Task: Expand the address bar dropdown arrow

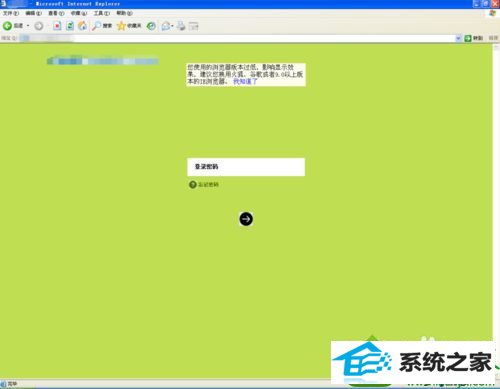Action: click(x=458, y=38)
